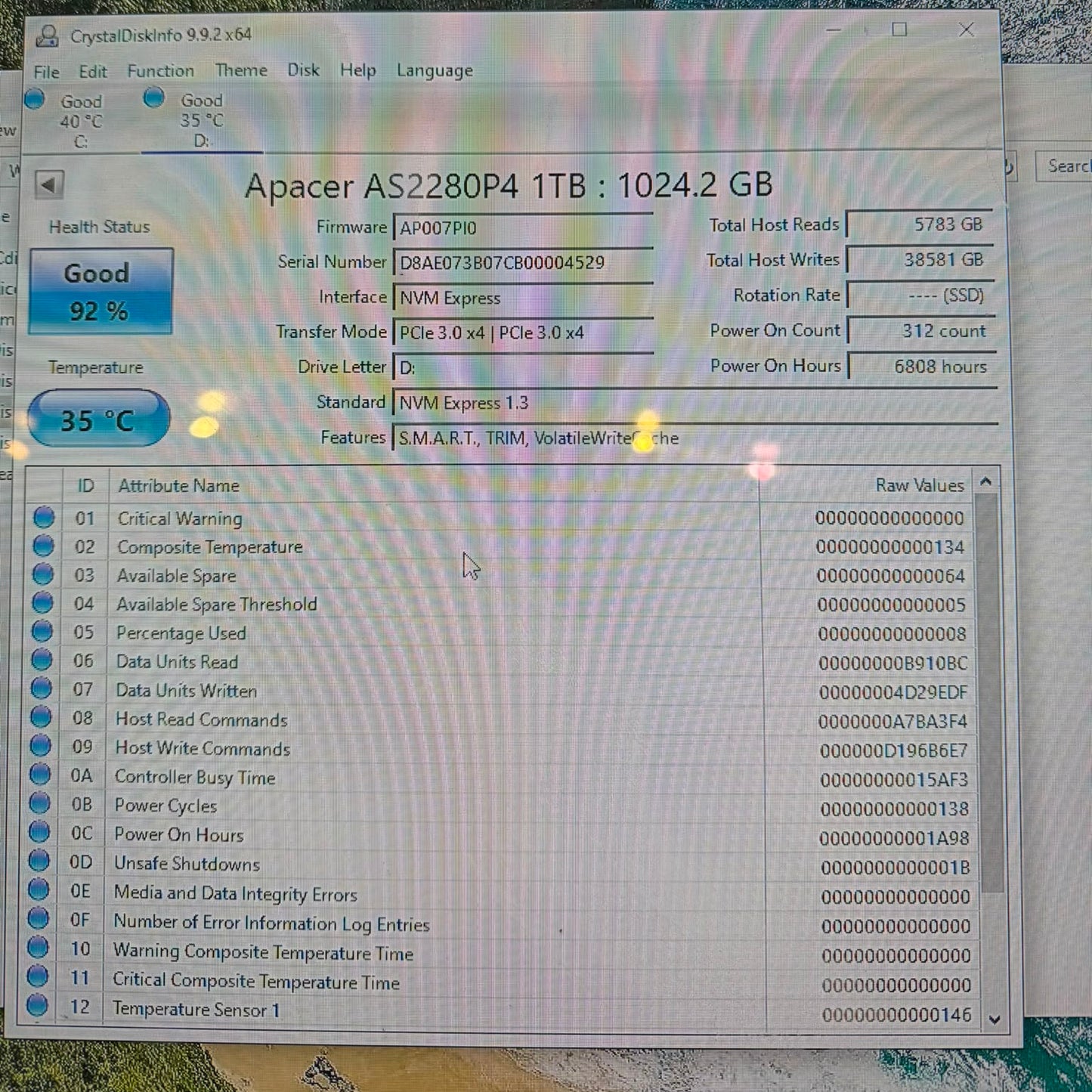Click the blue status icon above D: drive

[x=154, y=97]
